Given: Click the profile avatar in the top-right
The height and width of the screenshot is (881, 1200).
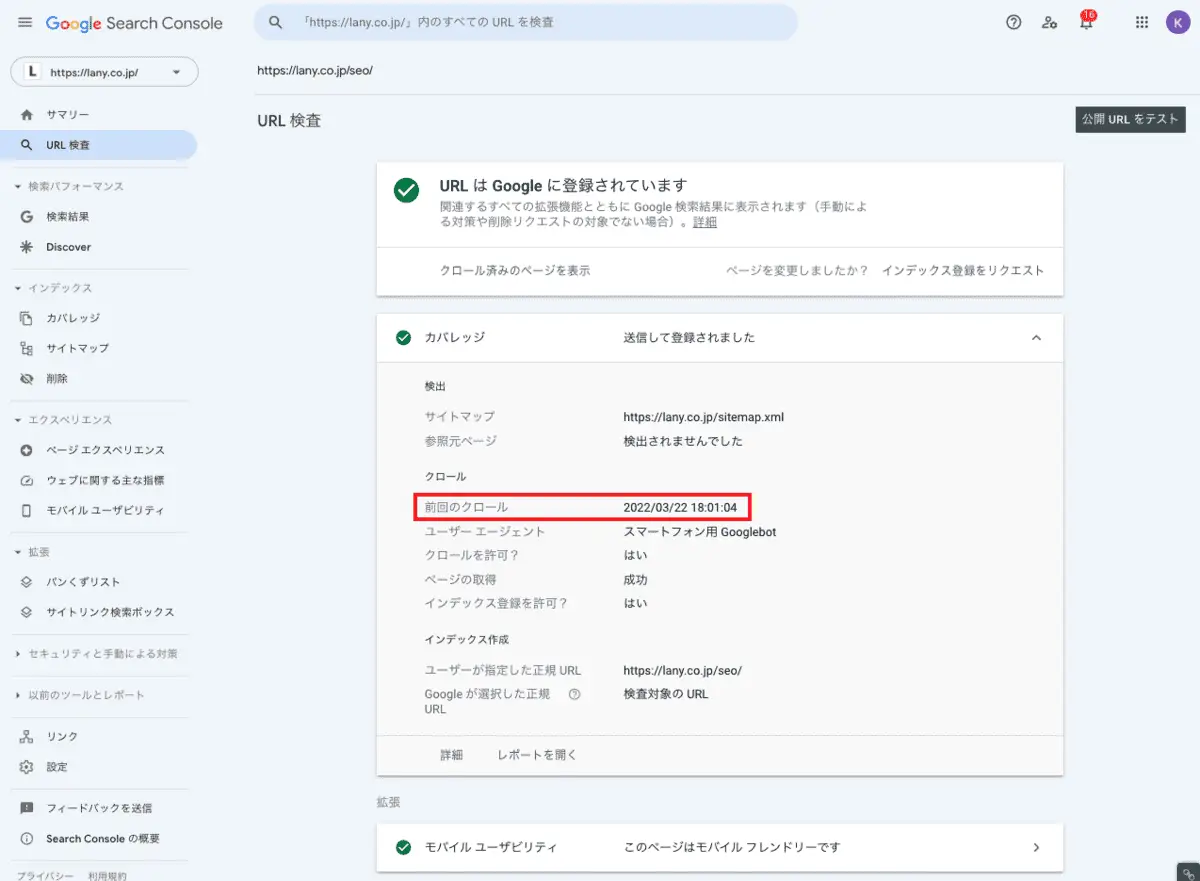Looking at the screenshot, I should (x=1178, y=22).
